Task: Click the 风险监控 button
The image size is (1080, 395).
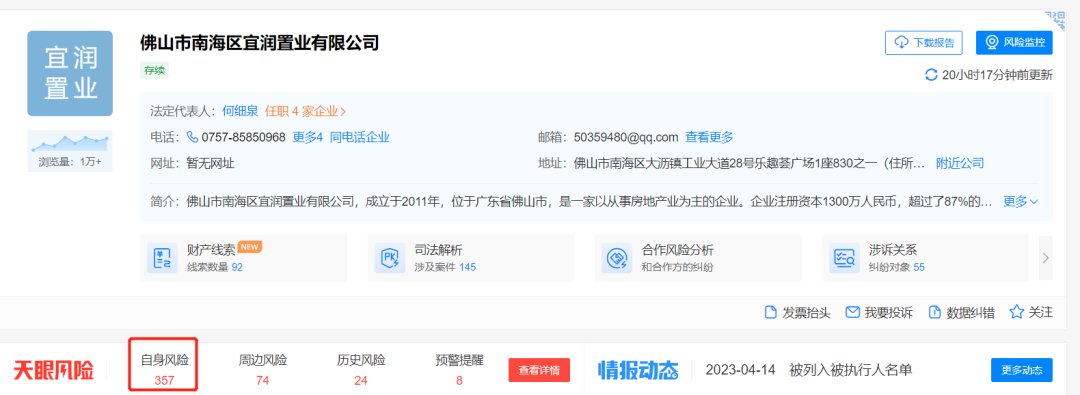Action: (1014, 42)
